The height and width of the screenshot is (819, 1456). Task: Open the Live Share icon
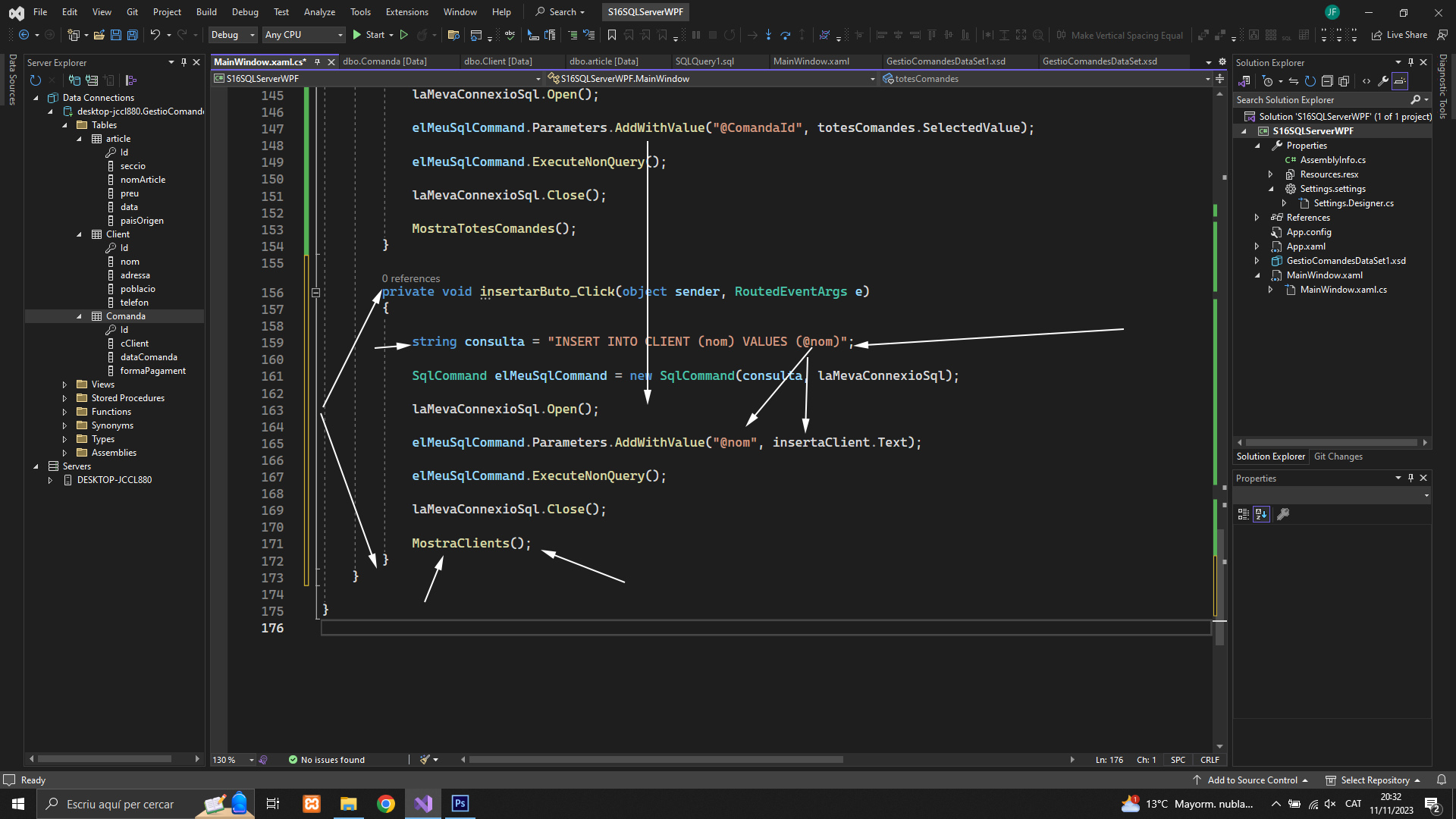1376,35
